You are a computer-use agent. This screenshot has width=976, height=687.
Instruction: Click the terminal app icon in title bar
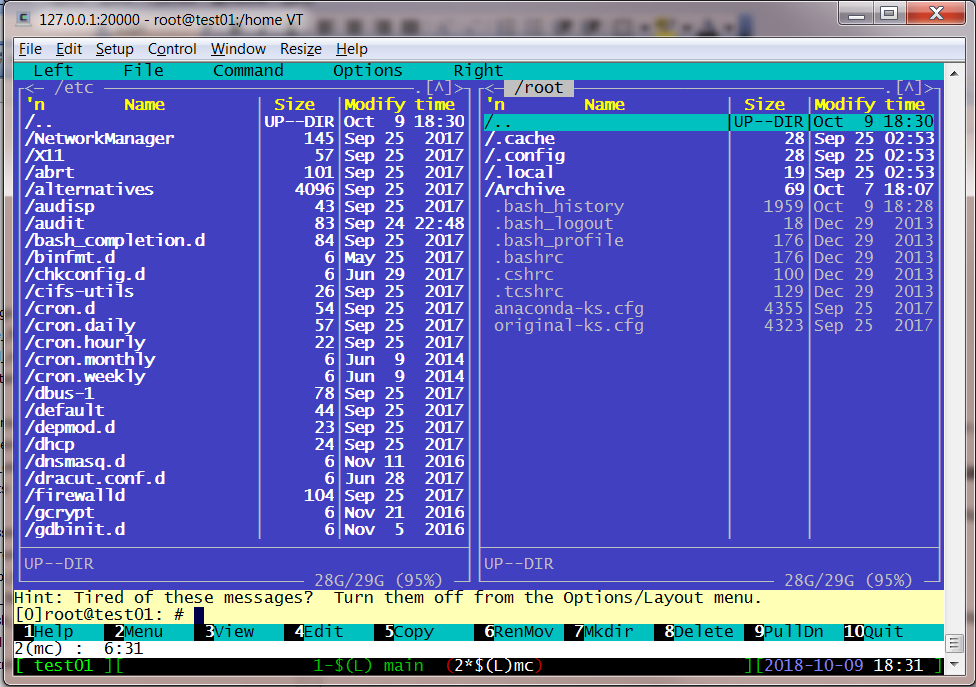[x=21, y=18]
